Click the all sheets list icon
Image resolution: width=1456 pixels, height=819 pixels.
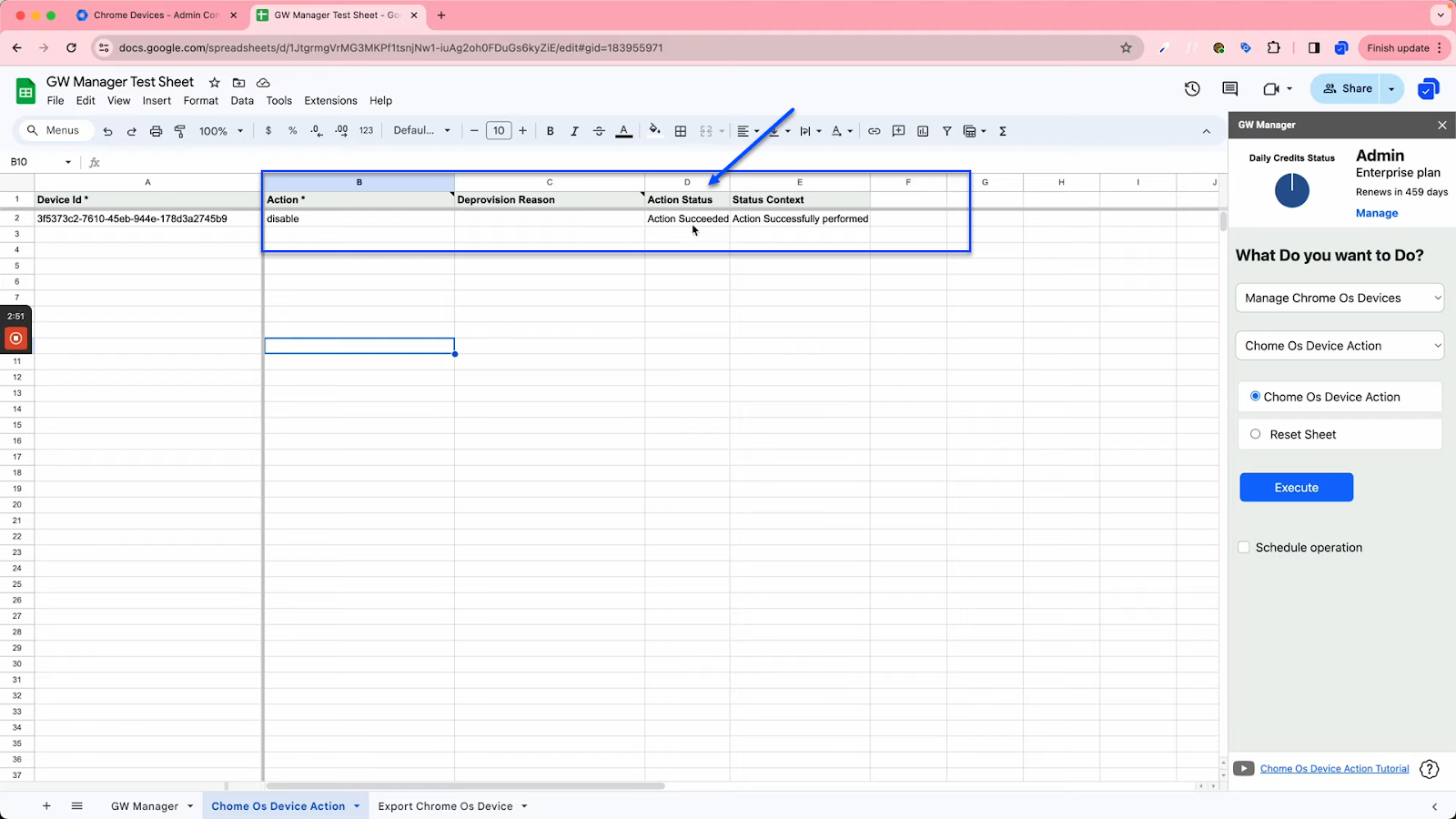[77, 806]
